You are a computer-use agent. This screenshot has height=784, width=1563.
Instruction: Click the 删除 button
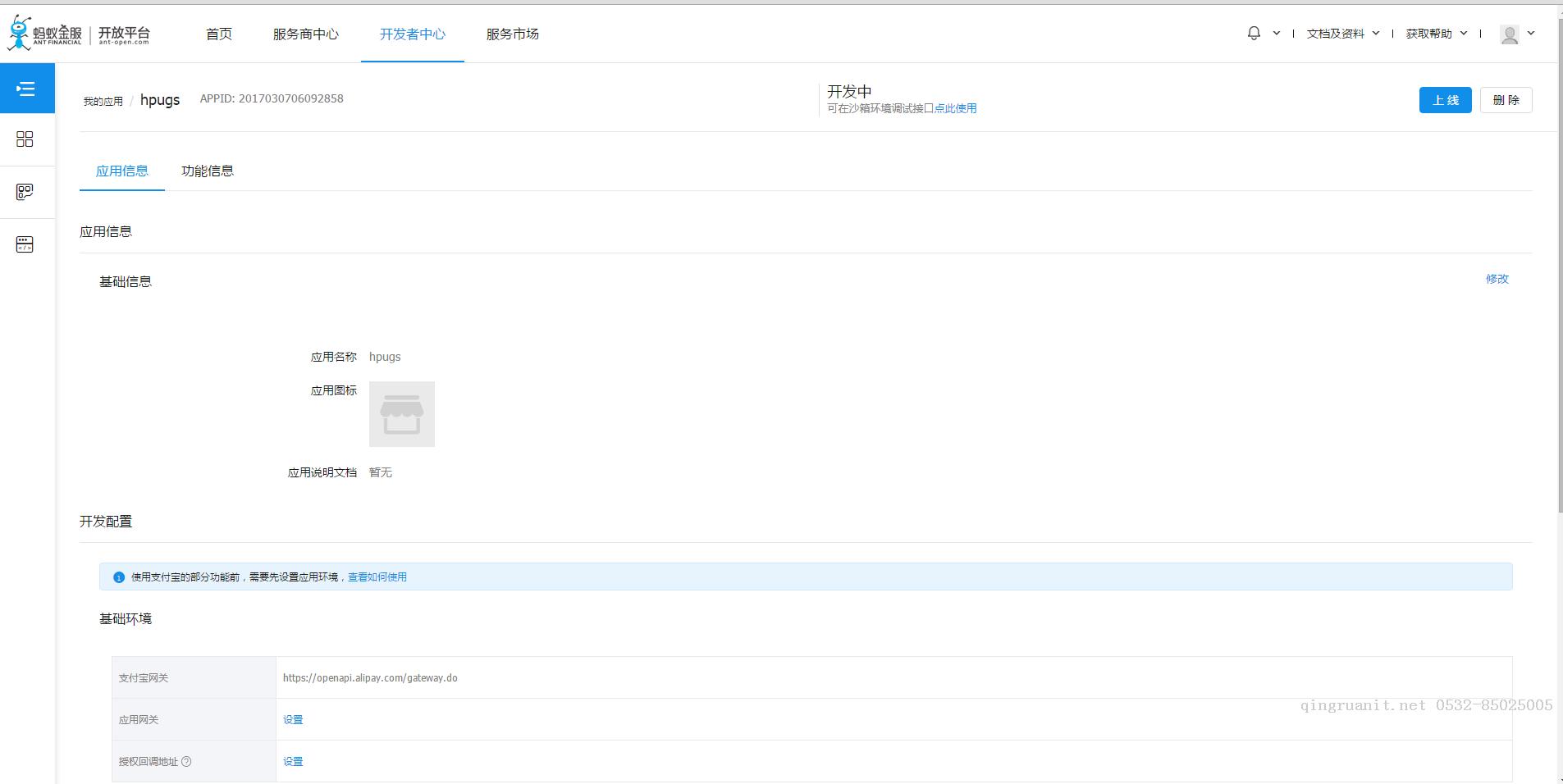click(1506, 100)
